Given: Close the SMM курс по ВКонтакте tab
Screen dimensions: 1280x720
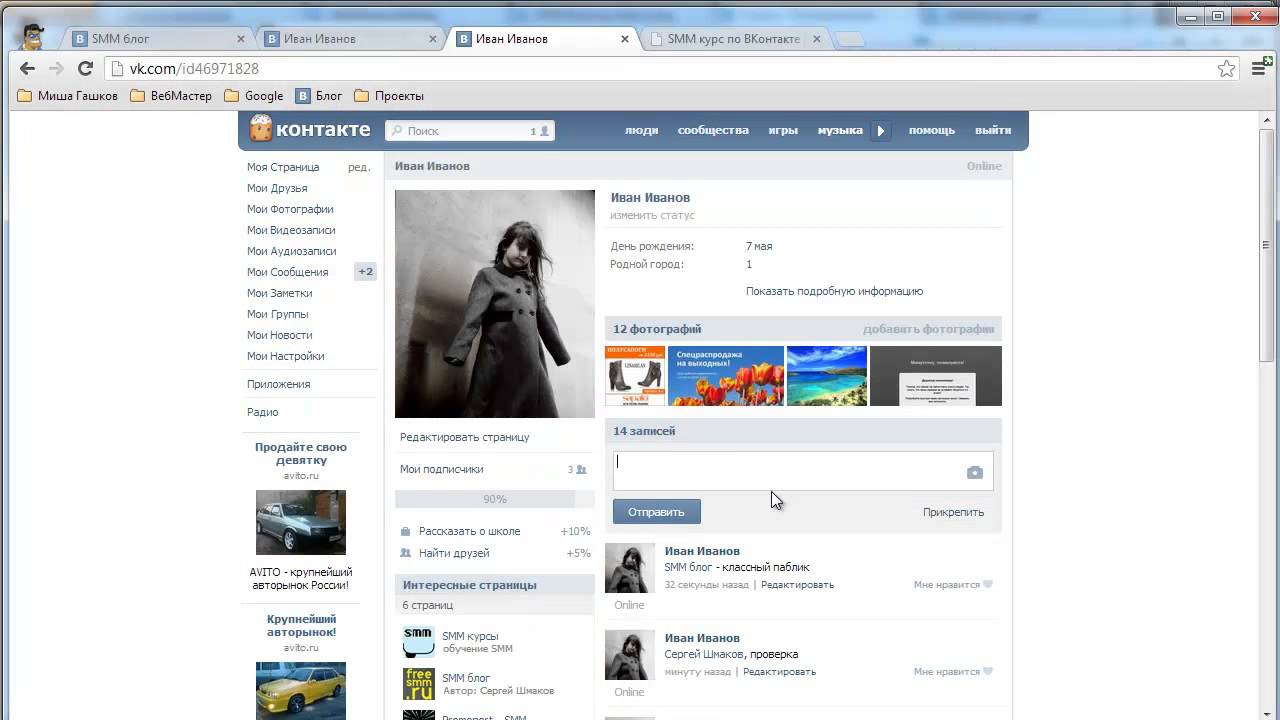Looking at the screenshot, I should pyautogui.click(x=817, y=39).
